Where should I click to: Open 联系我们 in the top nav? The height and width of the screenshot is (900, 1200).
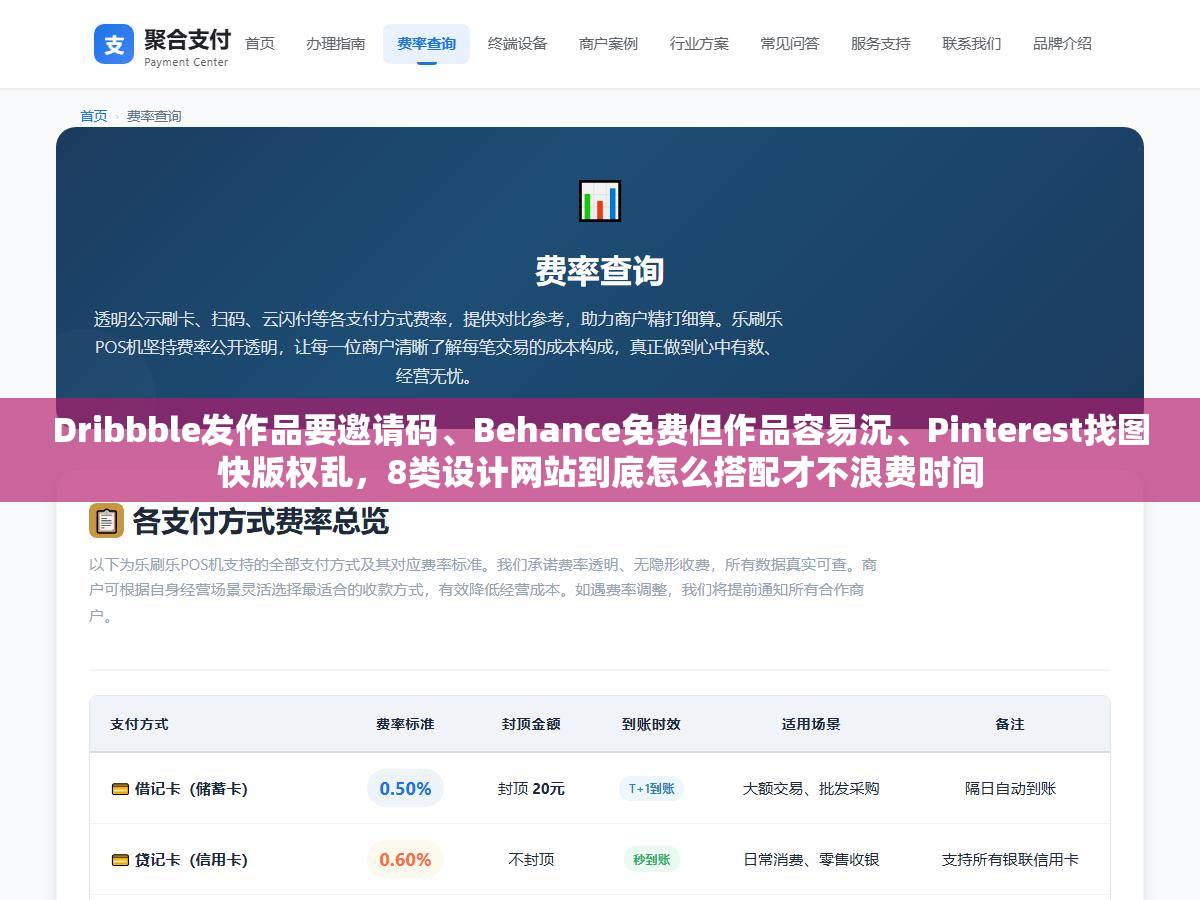point(972,44)
